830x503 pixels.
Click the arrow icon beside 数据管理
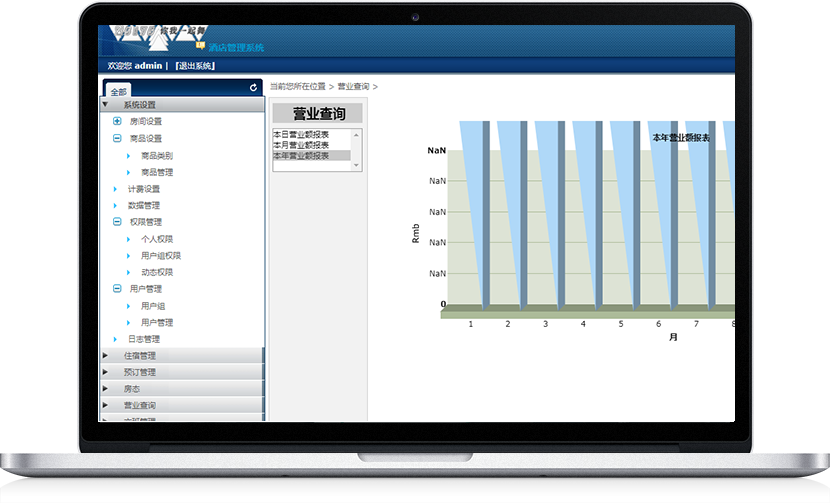click(x=117, y=205)
